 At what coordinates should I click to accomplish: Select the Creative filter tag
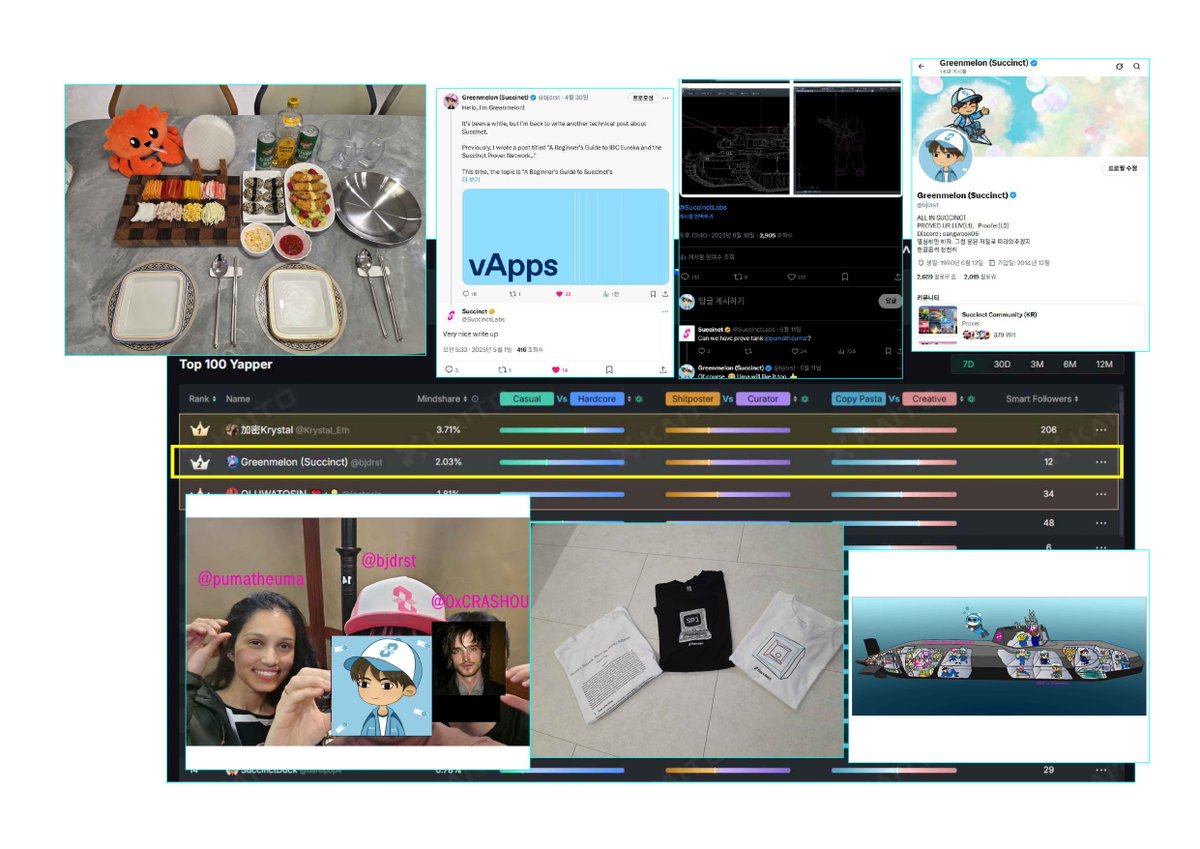coord(929,399)
